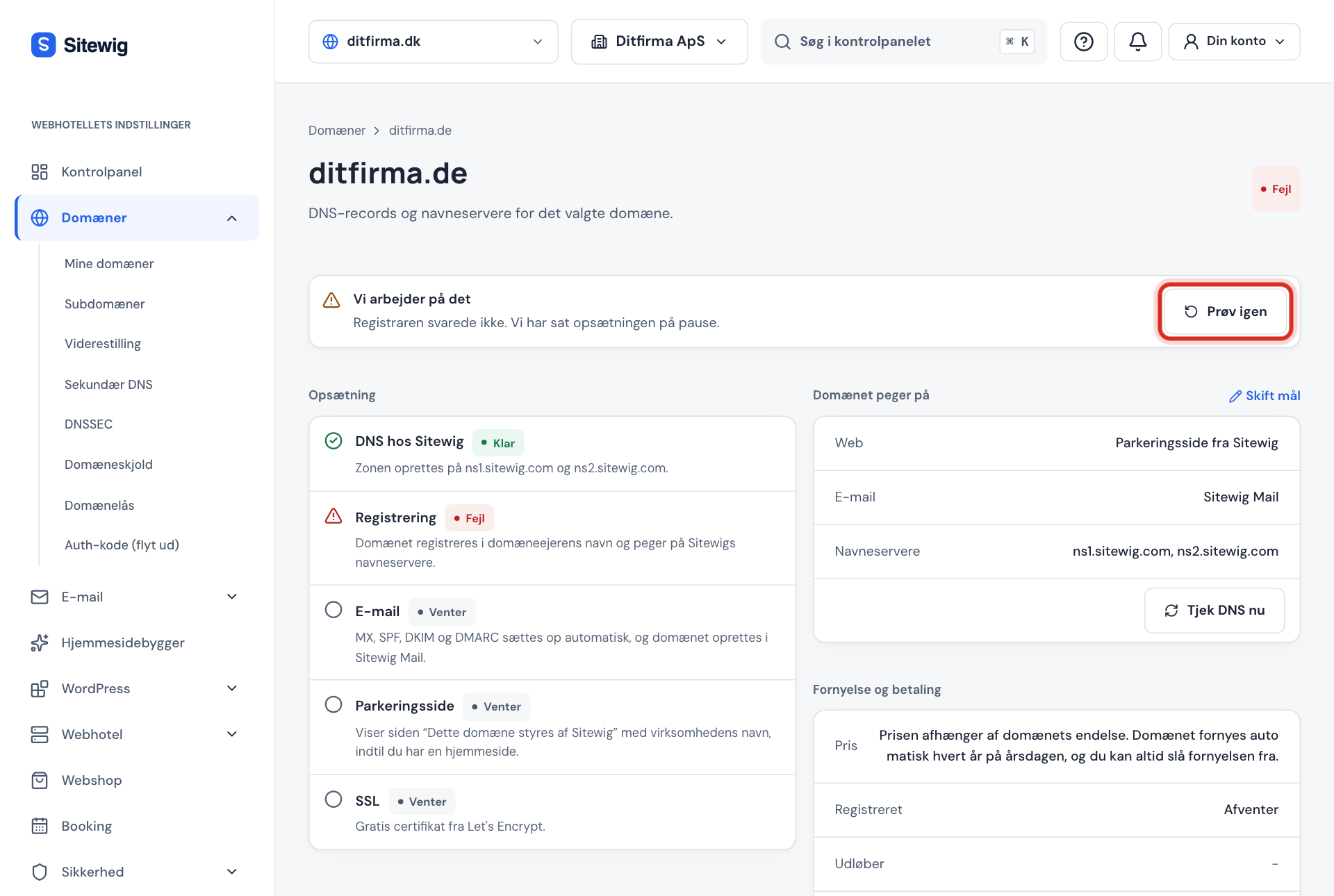Expand the Sikkerhed sidebar chevron
Screen dimensions: 1334x896
(x=232, y=872)
